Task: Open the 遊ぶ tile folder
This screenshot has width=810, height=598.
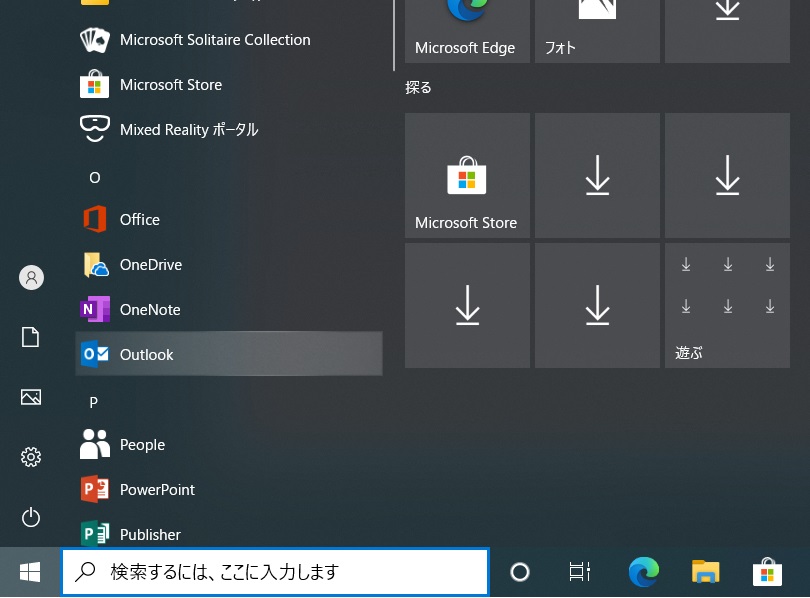Action: [x=727, y=305]
